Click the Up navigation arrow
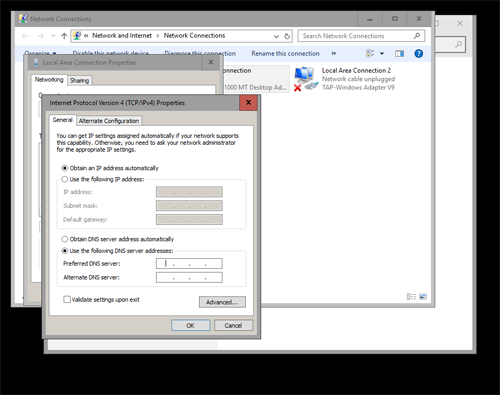Image resolution: width=500 pixels, height=395 pixels. tap(64, 36)
